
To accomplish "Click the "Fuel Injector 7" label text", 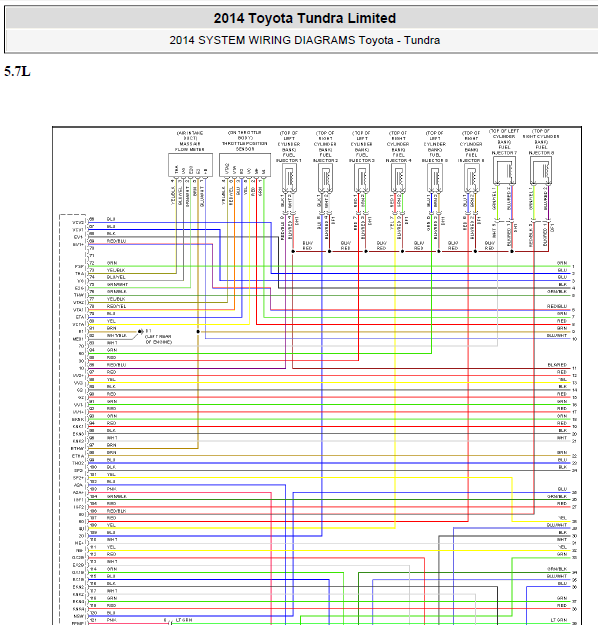I will tap(504, 150).
